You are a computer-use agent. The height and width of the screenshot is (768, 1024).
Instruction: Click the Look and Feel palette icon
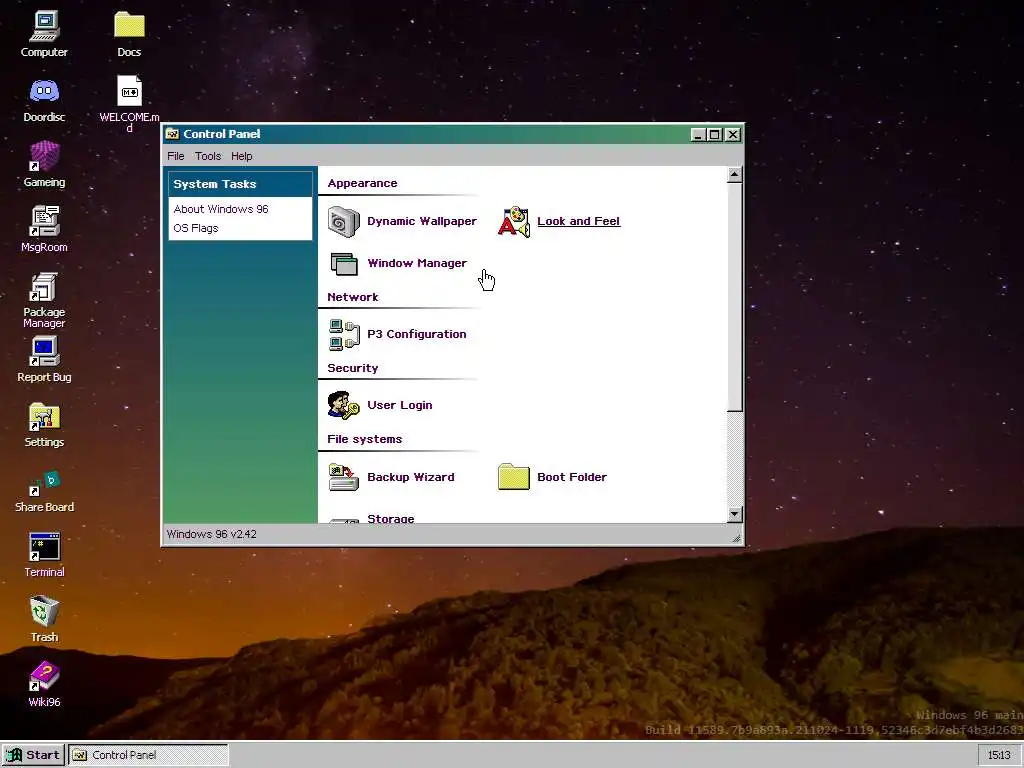(513, 221)
